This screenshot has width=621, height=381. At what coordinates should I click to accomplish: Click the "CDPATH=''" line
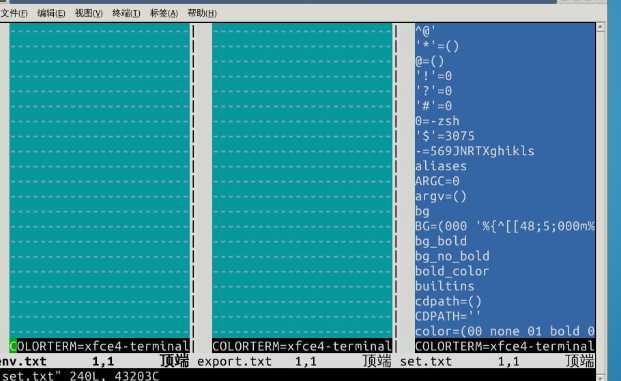click(448, 316)
